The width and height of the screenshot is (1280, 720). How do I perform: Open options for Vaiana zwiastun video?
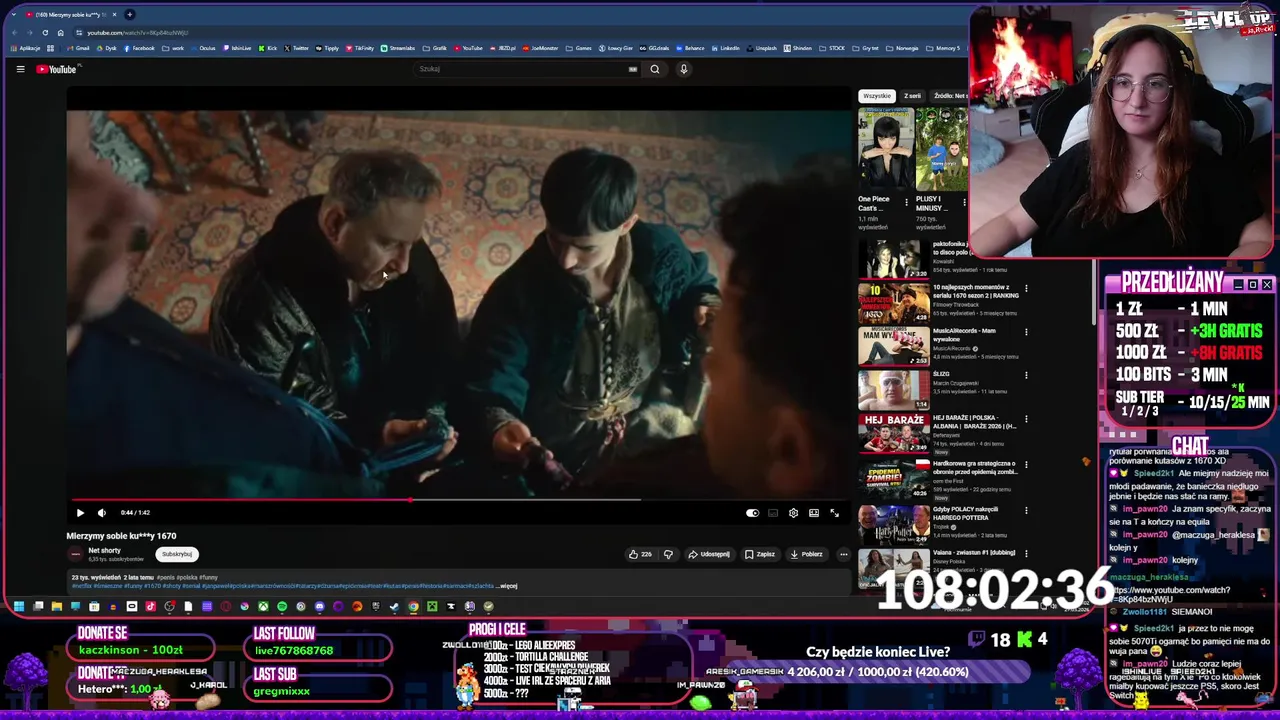pos(1026,554)
